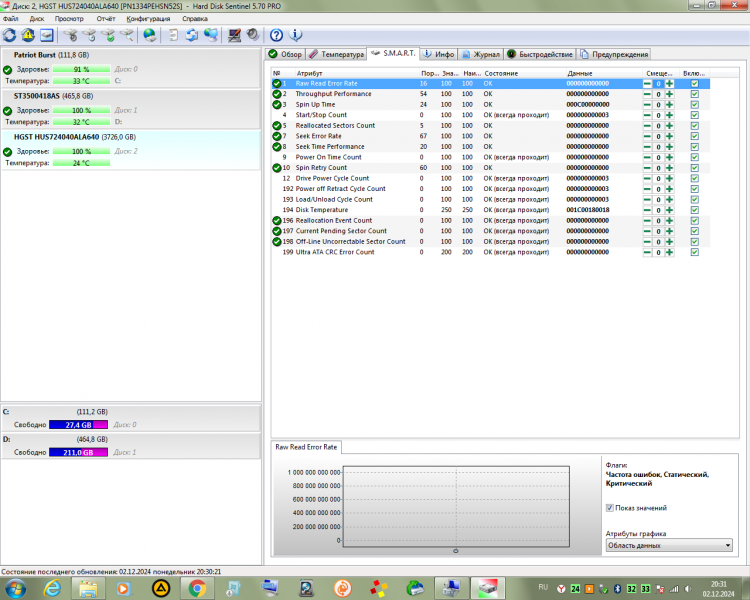Viewport: 750px width, 600px height.
Task: Start the short self-test disk icon
Action: [70, 35]
